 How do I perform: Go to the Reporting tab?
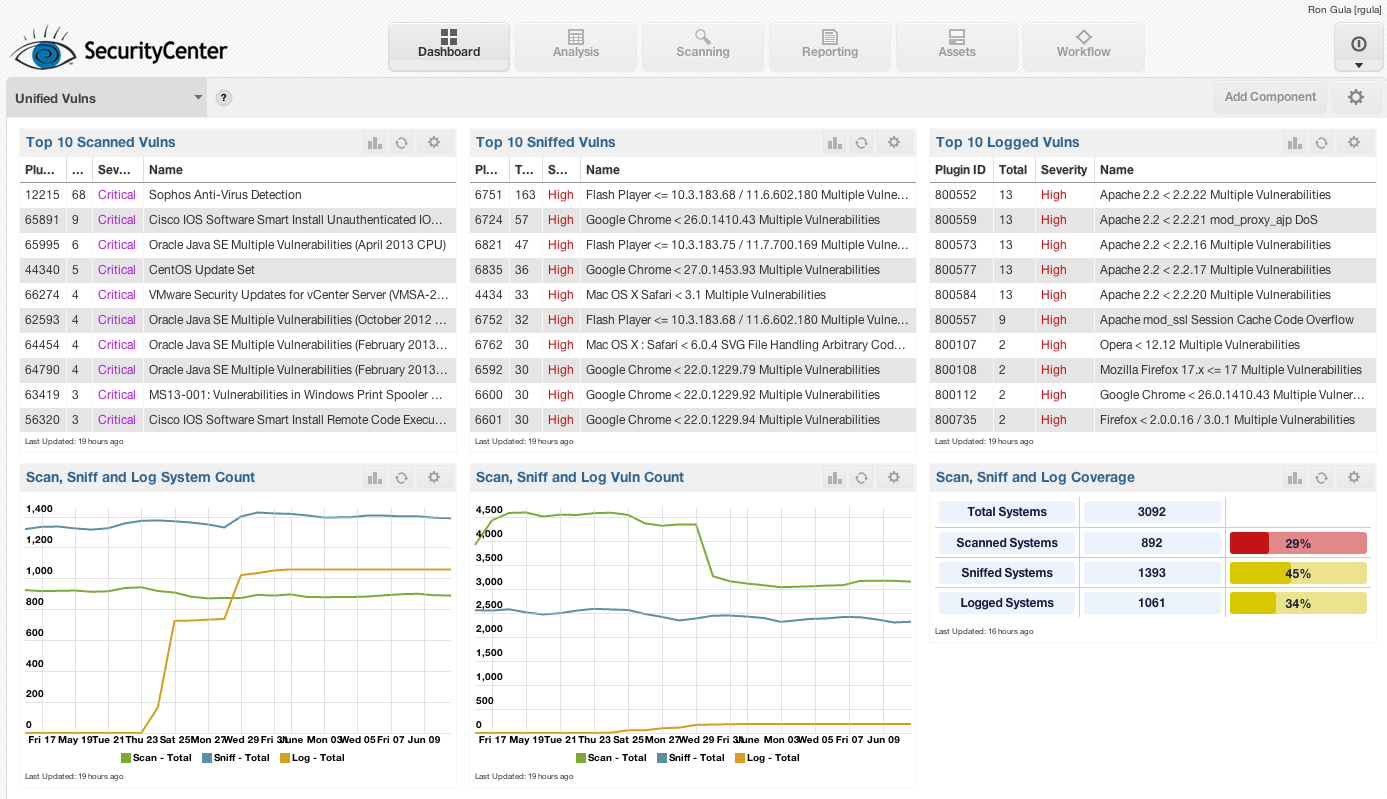pyautogui.click(x=830, y=46)
